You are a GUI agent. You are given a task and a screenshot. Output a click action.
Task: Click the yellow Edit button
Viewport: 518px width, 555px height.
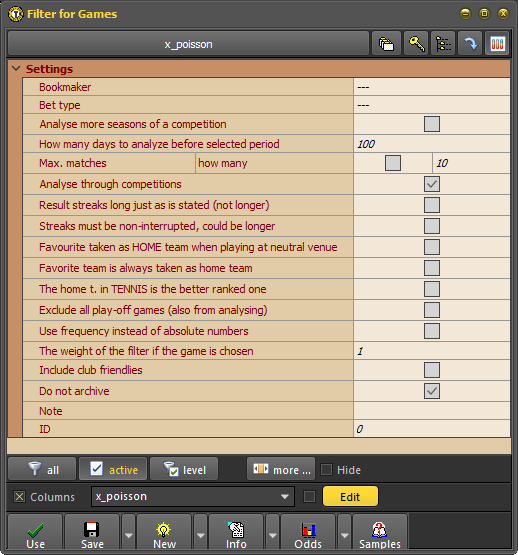350,497
